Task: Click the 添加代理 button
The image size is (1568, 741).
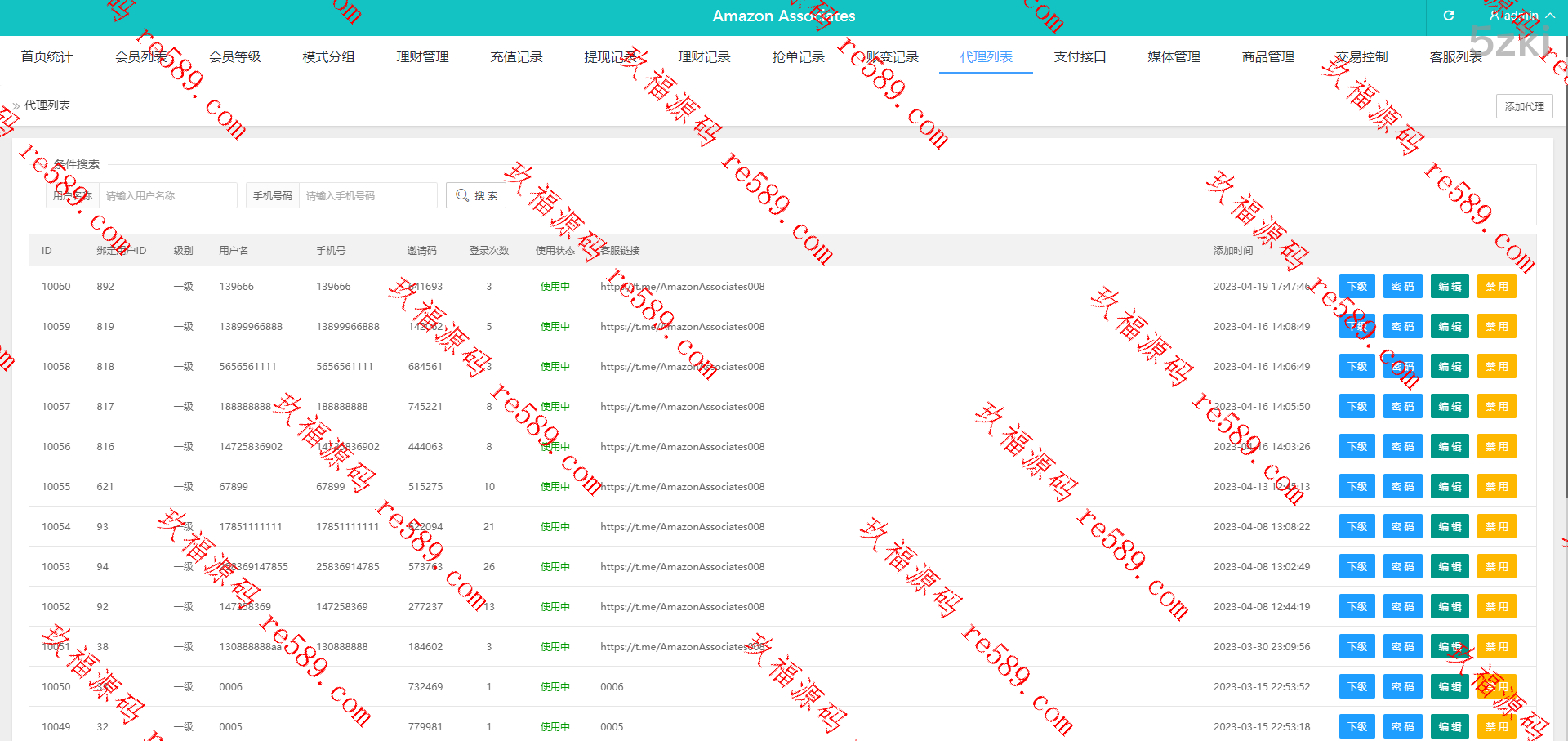Action: [1524, 106]
